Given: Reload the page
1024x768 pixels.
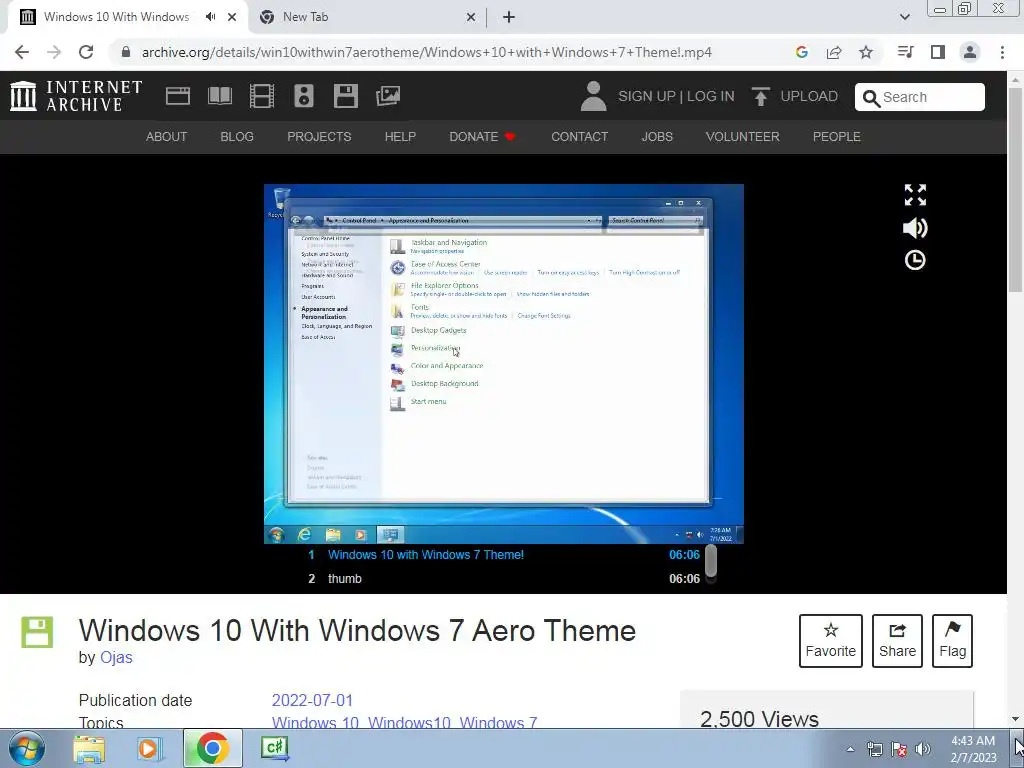Looking at the screenshot, I should coord(86,52).
